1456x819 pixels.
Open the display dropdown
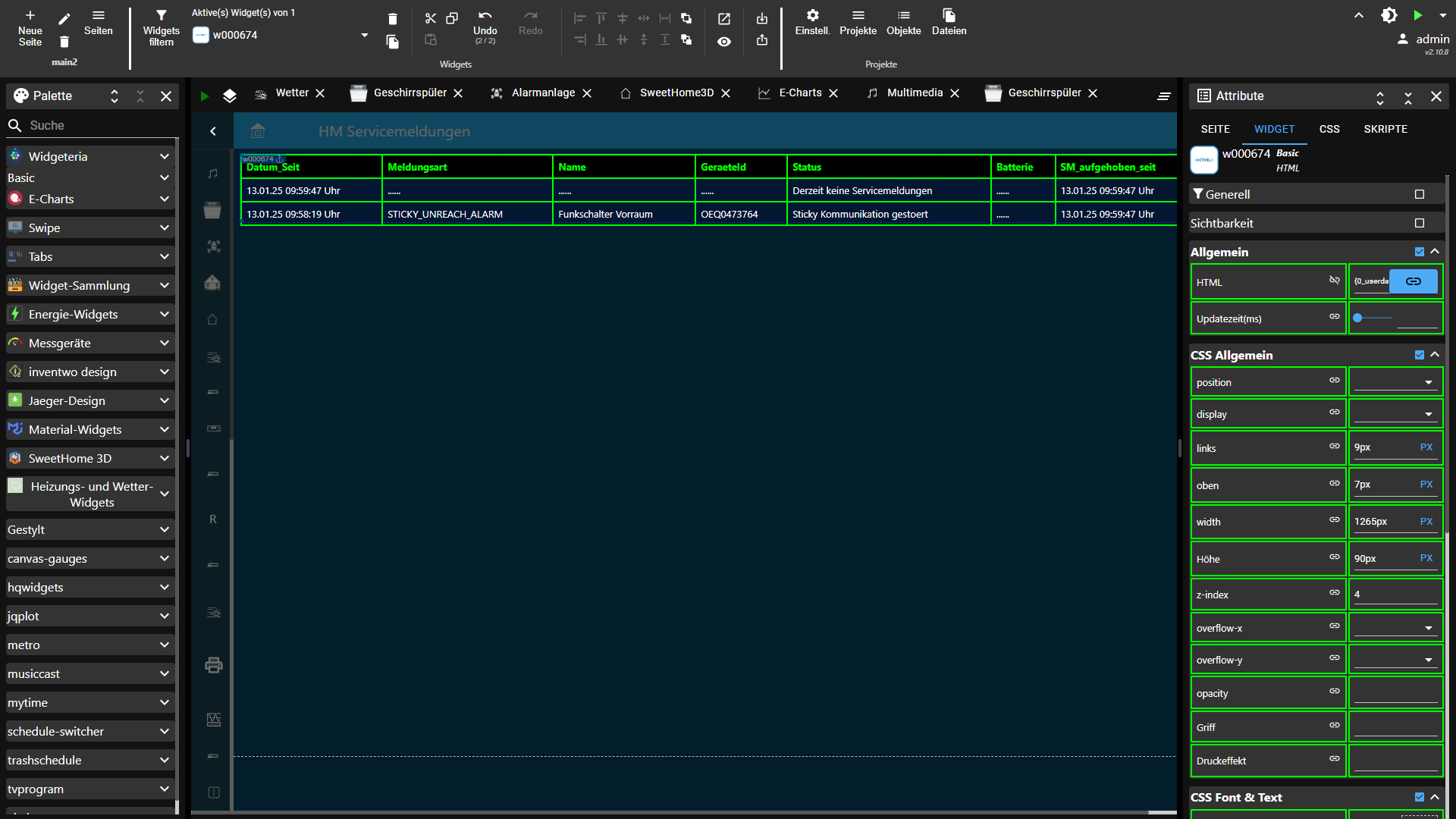pos(1395,414)
